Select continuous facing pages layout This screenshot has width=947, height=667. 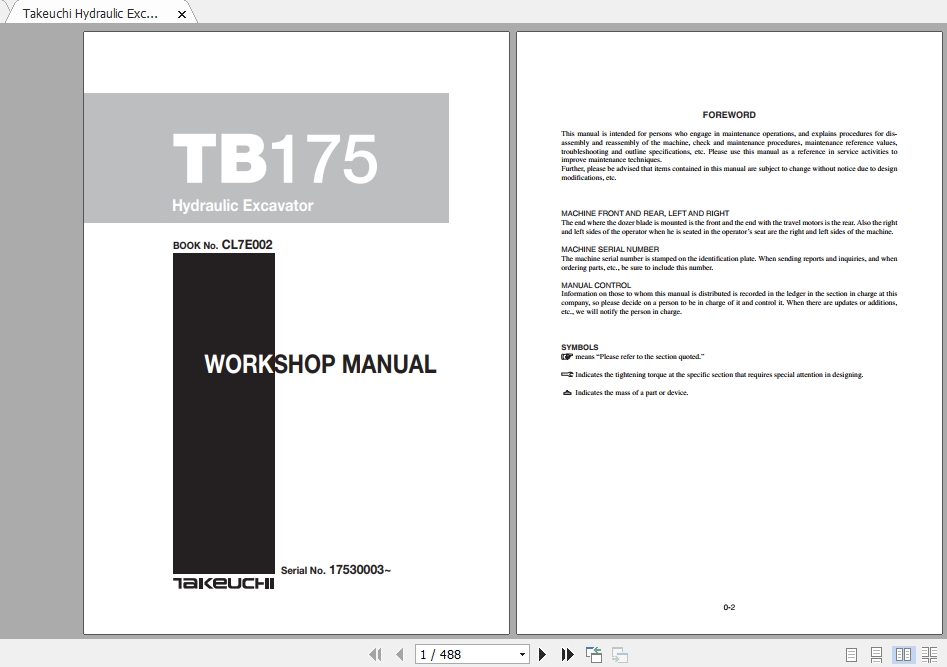pos(929,655)
